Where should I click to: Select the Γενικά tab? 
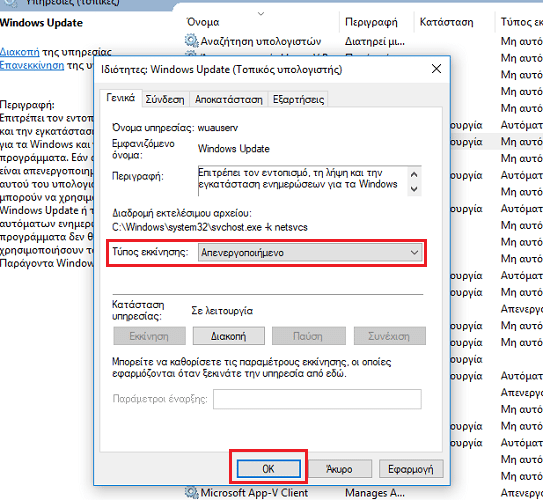click(121, 98)
